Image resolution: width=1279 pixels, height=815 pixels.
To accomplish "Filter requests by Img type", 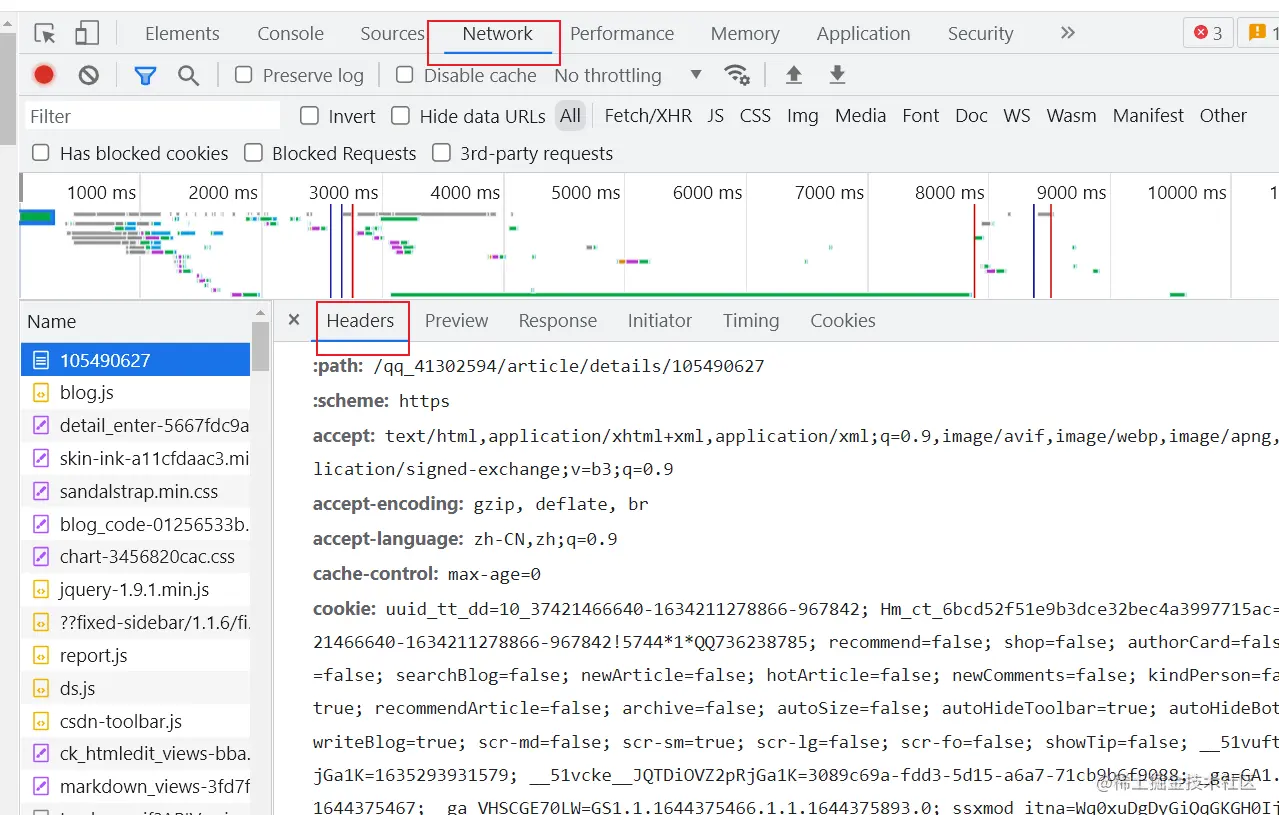I will click(x=803, y=116).
